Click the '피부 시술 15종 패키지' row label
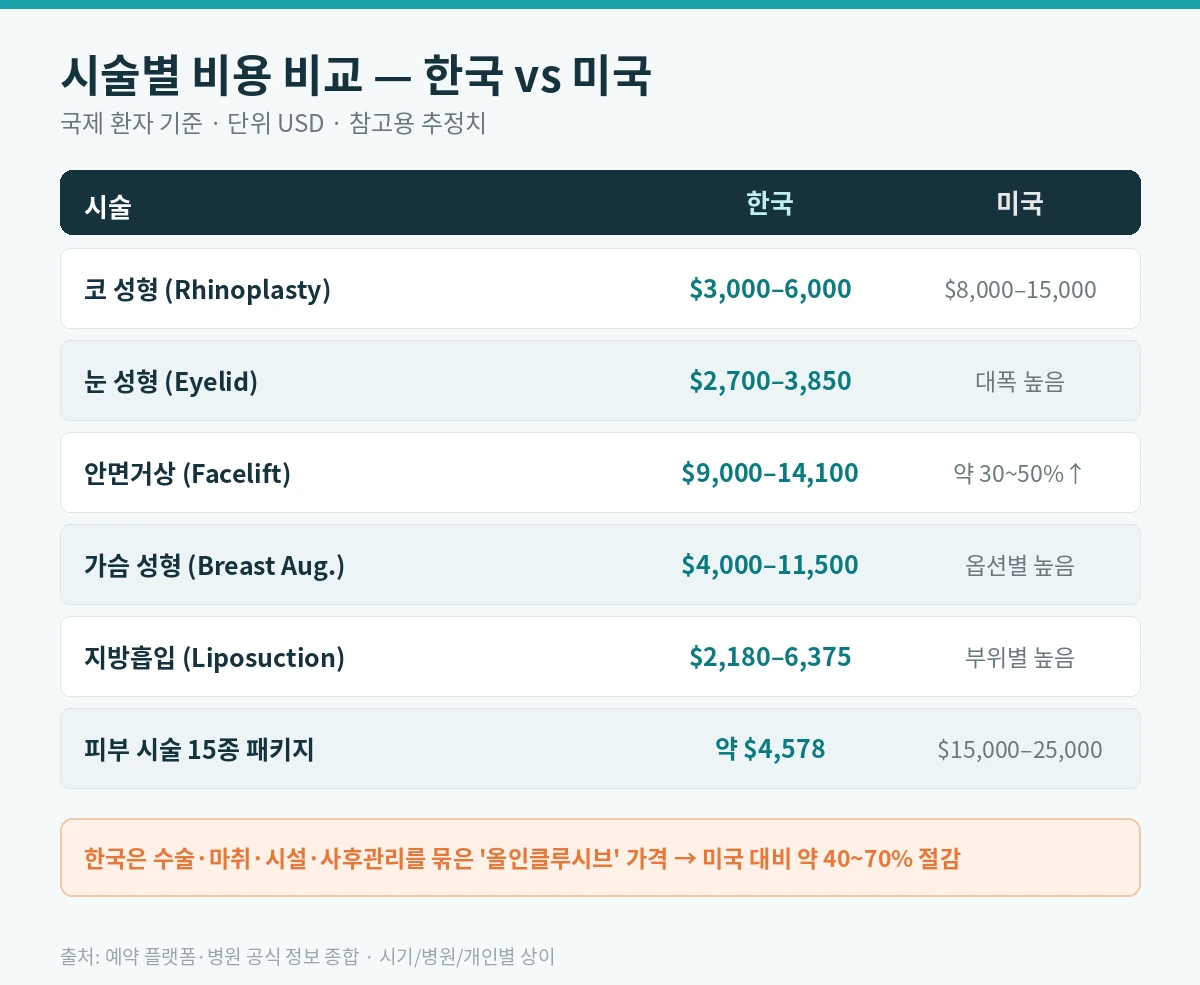Image resolution: width=1200 pixels, height=985 pixels. (x=200, y=750)
